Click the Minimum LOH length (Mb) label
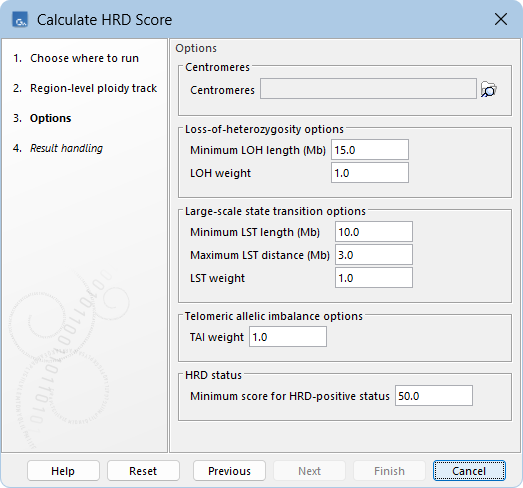This screenshot has height=488, width=523. (x=258, y=150)
